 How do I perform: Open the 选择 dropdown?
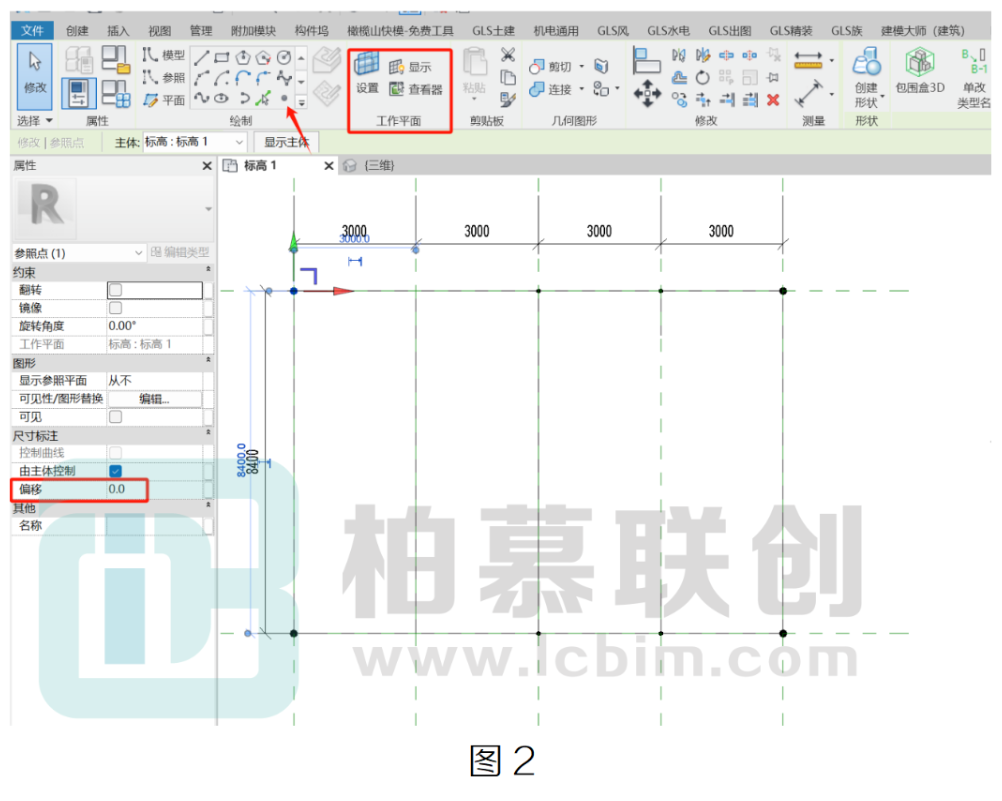point(35,120)
